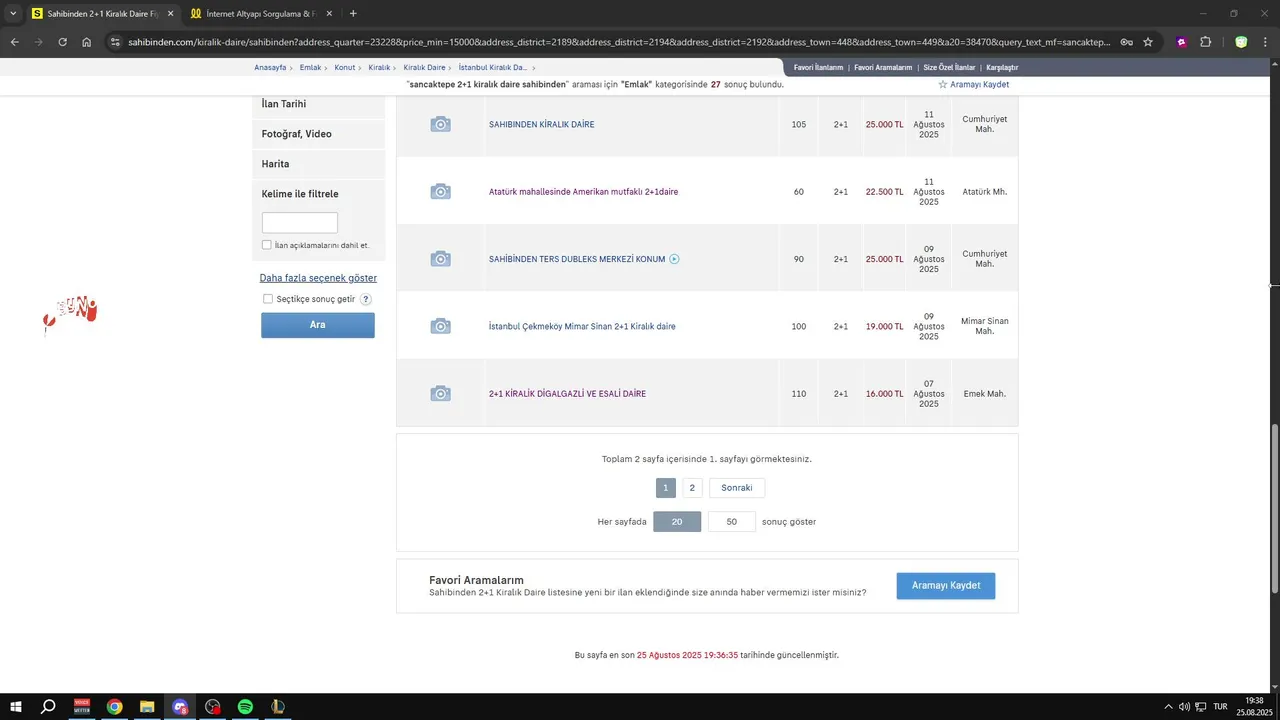Open Favori Aramalarım menu

883,67
